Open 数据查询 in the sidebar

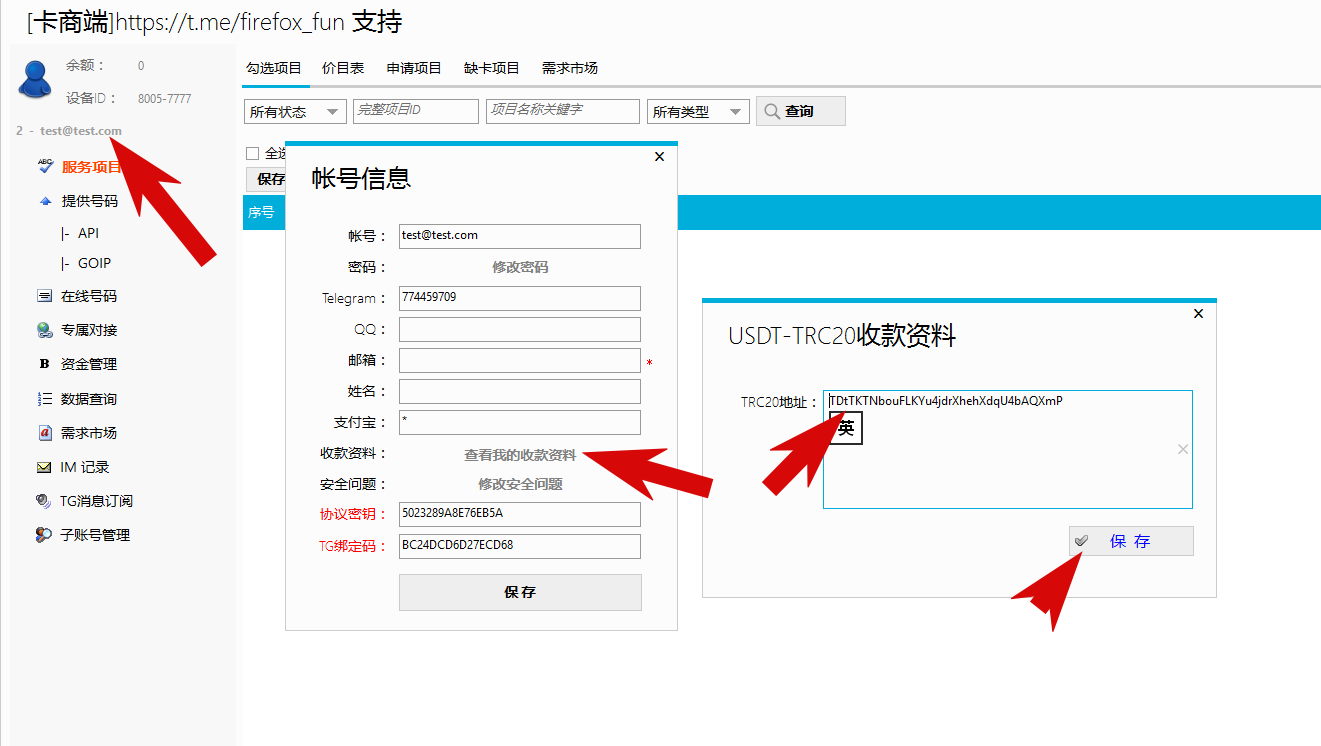[89, 399]
